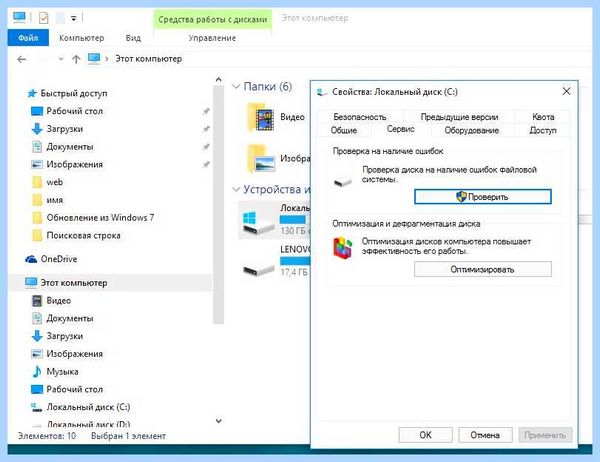Open the quick access toolbar dropdown arrow
Image resolution: width=600 pixels, height=462 pixels.
74,18
